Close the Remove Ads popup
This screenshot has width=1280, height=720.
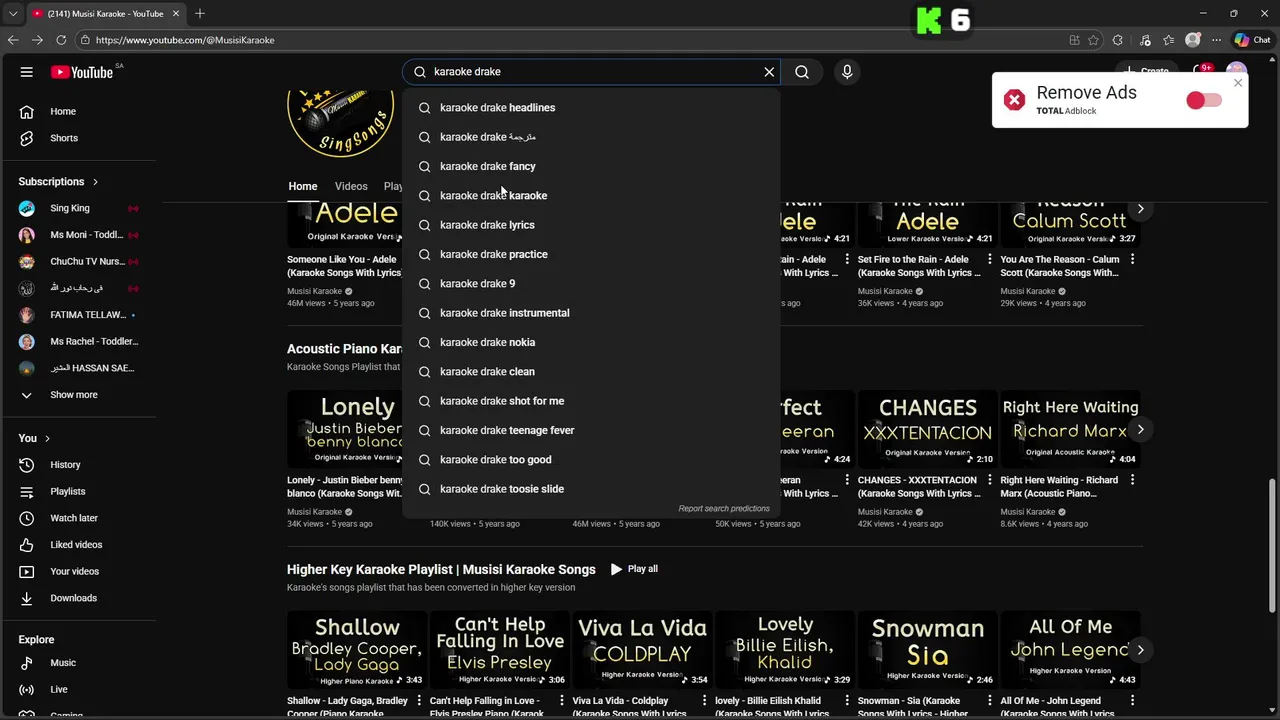[1238, 83]
